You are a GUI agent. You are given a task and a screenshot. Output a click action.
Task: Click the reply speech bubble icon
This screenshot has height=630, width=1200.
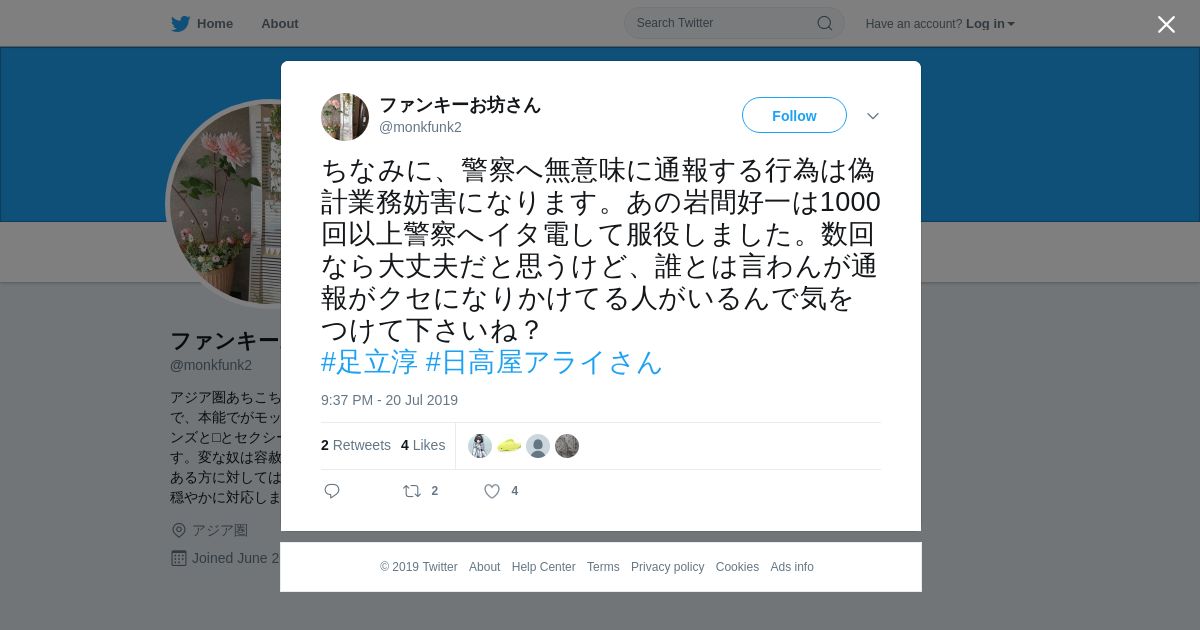tap(332, 491)
